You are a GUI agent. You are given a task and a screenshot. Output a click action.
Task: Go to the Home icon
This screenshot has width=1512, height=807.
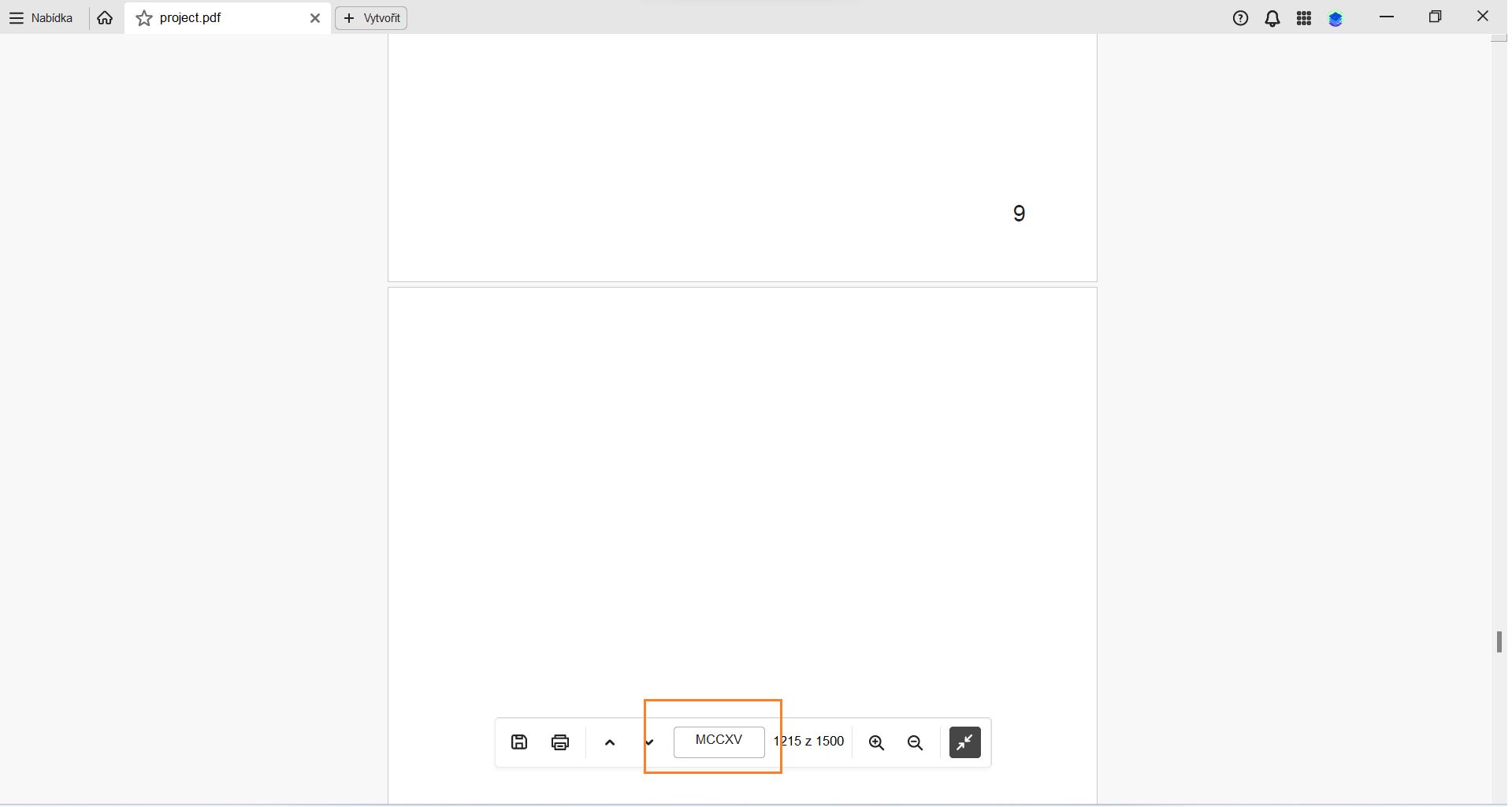coord(105,18)
